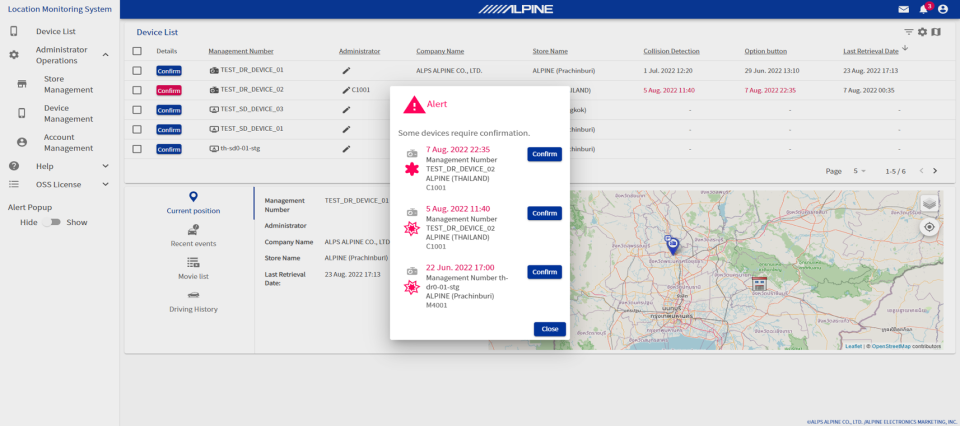Click the Help question mark icon
Viewport: 960px width, 426px height.
pyautogui.click(x=13, y=166)
